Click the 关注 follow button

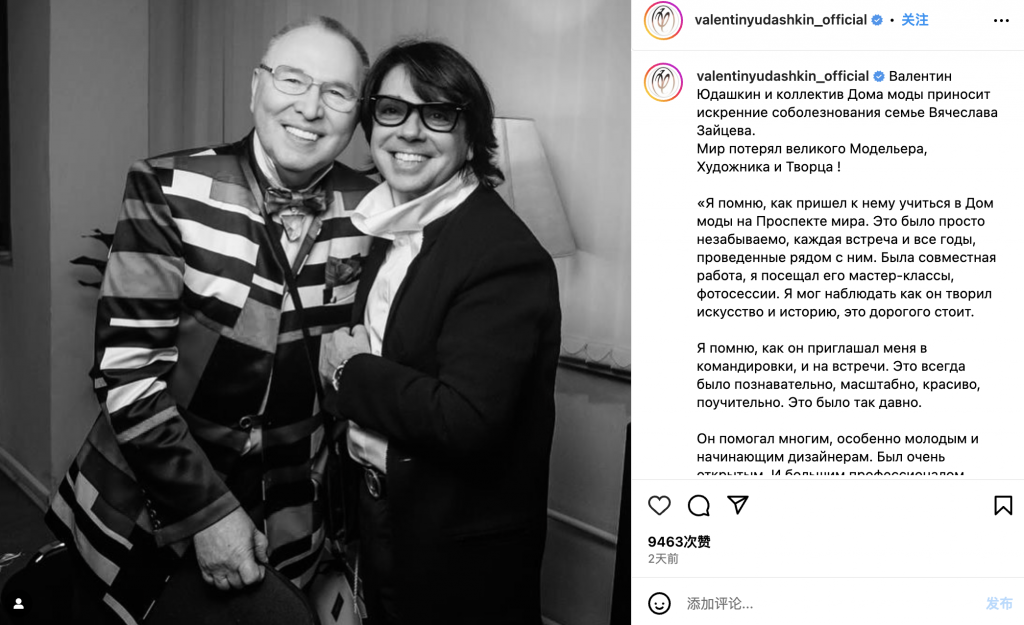point(915,20)
